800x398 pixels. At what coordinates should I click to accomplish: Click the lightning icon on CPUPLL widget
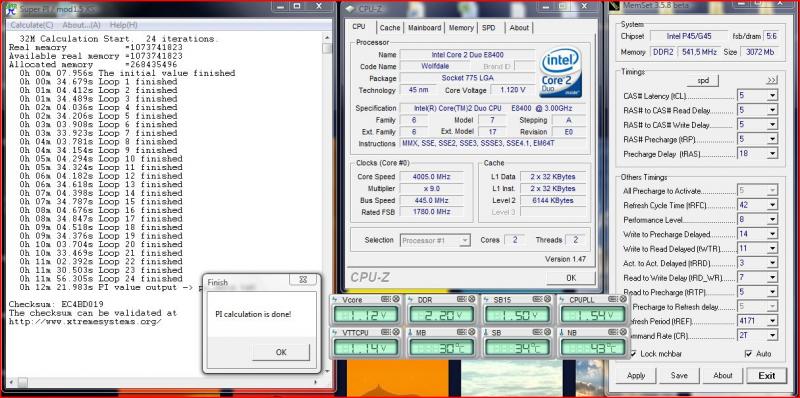tap(563, 300)
